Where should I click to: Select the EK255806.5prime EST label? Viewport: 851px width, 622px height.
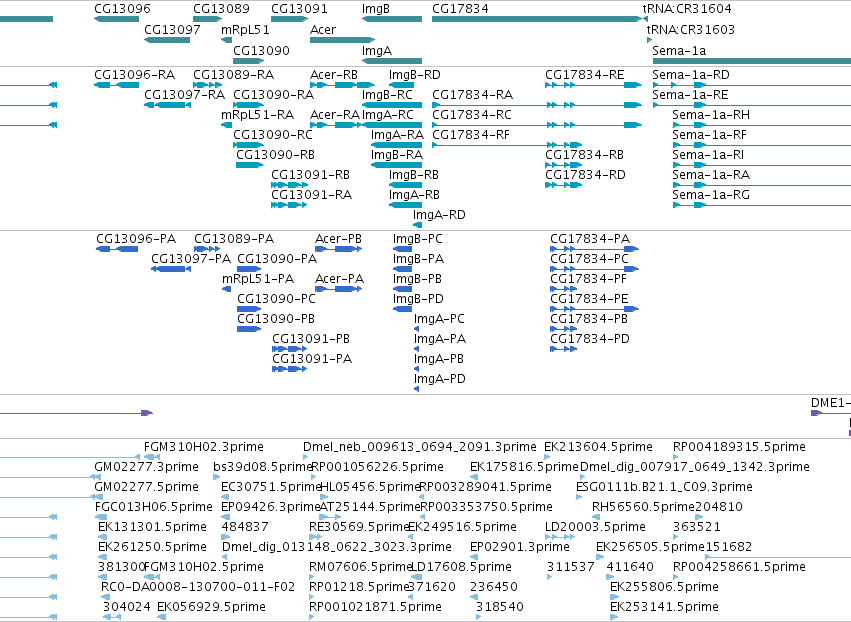tap(664, 587)
